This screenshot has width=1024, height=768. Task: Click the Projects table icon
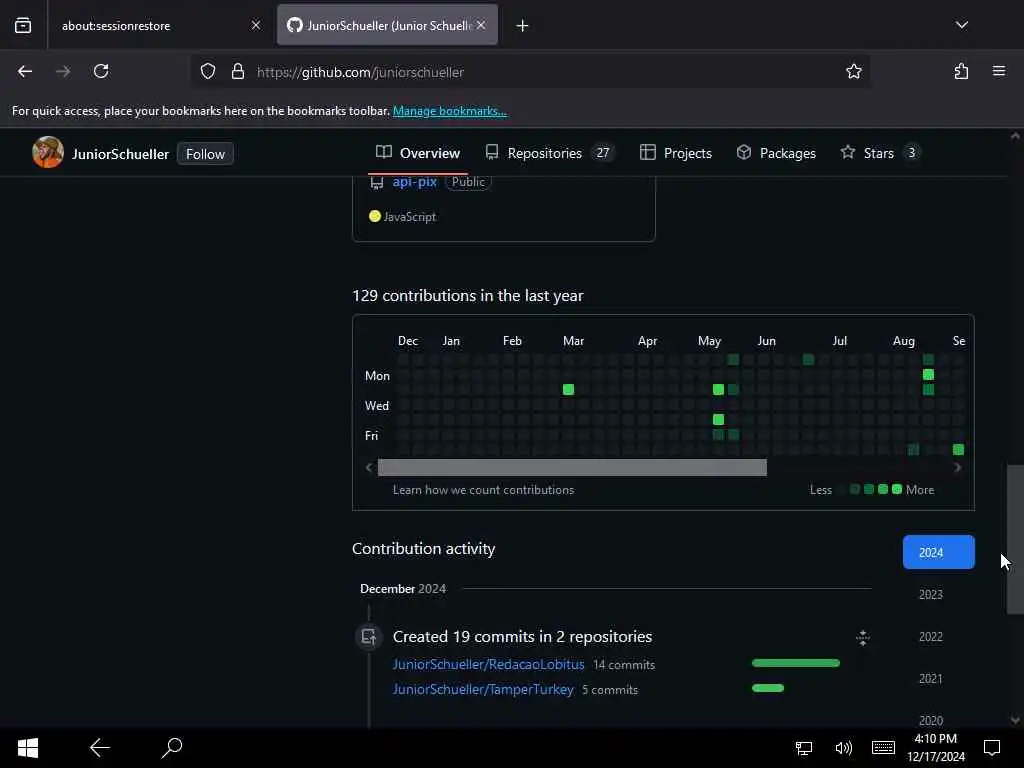pyautogui.click(x=647, y=153)
